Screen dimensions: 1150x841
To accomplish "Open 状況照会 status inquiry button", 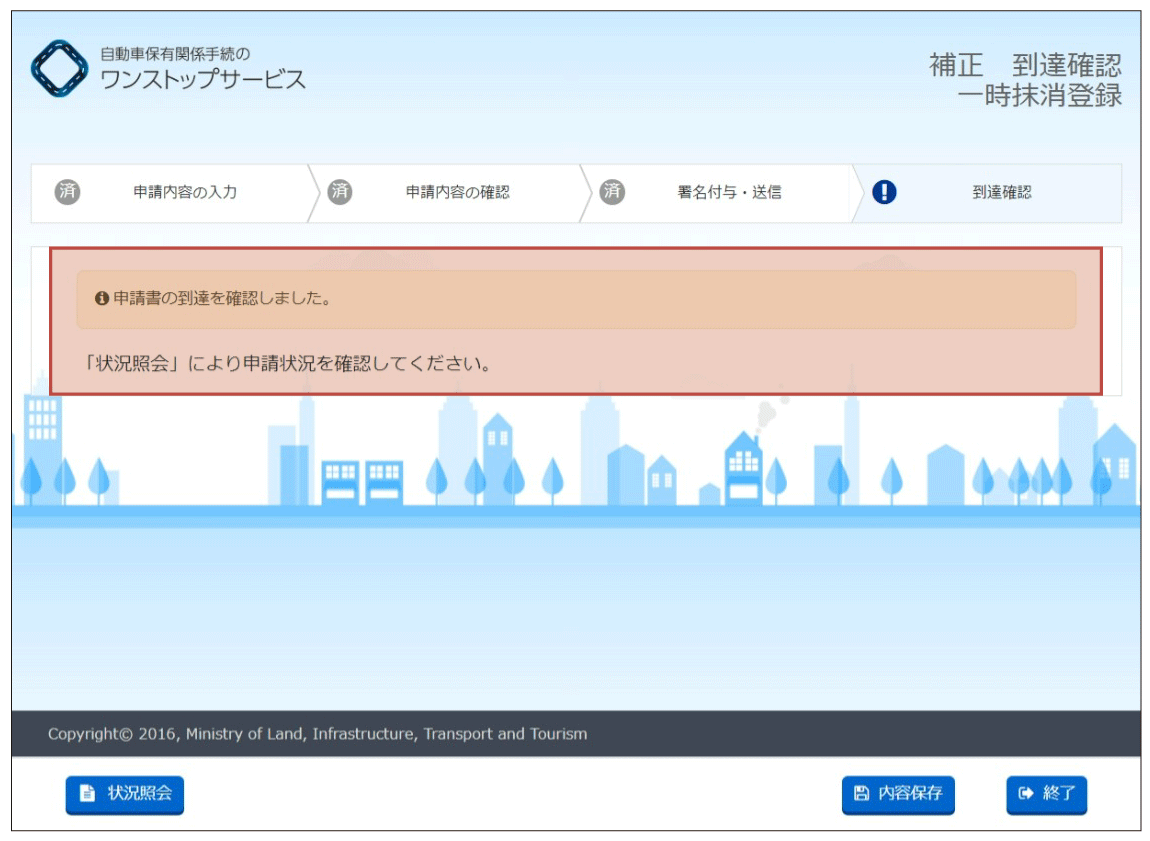I will click(x=125, y=794).
